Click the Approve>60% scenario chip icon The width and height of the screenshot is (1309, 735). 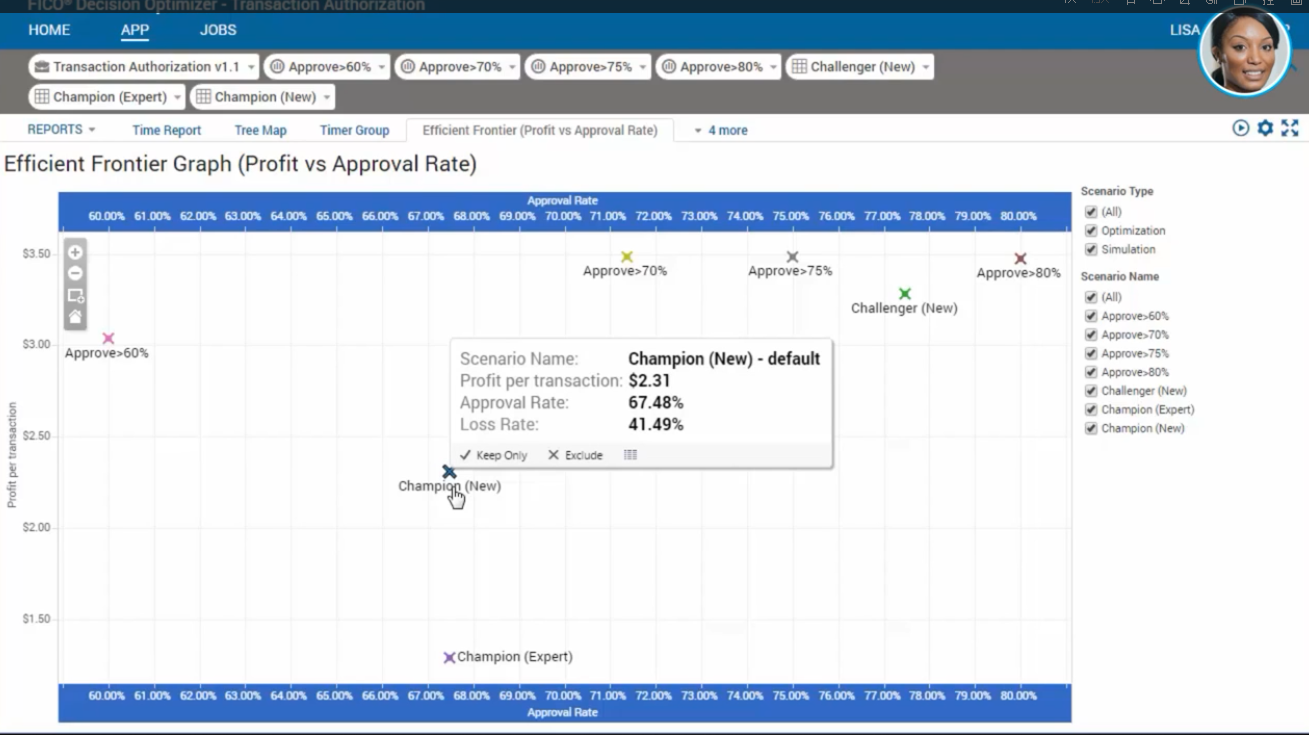(277, 67)
